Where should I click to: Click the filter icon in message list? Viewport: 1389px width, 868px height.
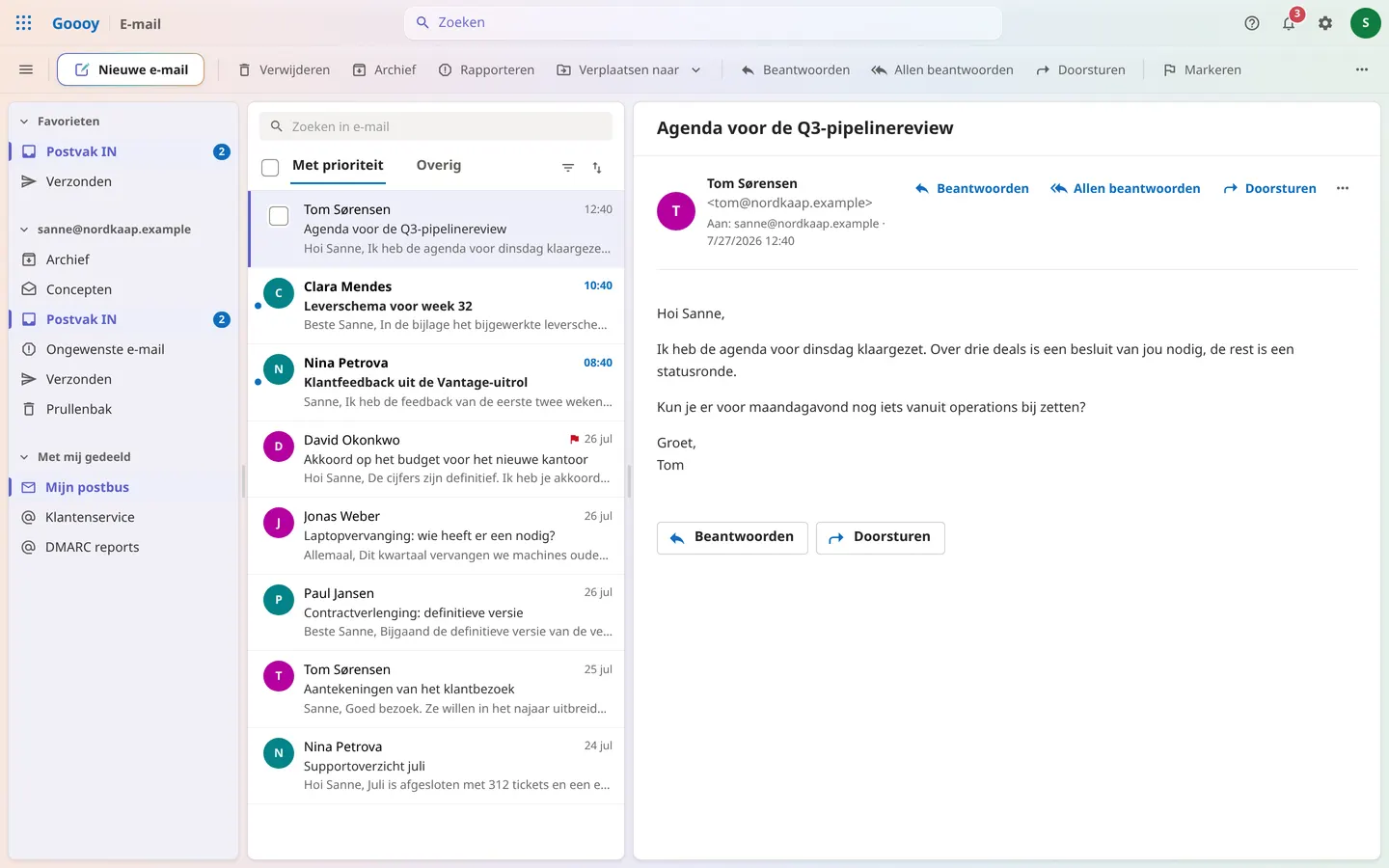click(568, 168)
